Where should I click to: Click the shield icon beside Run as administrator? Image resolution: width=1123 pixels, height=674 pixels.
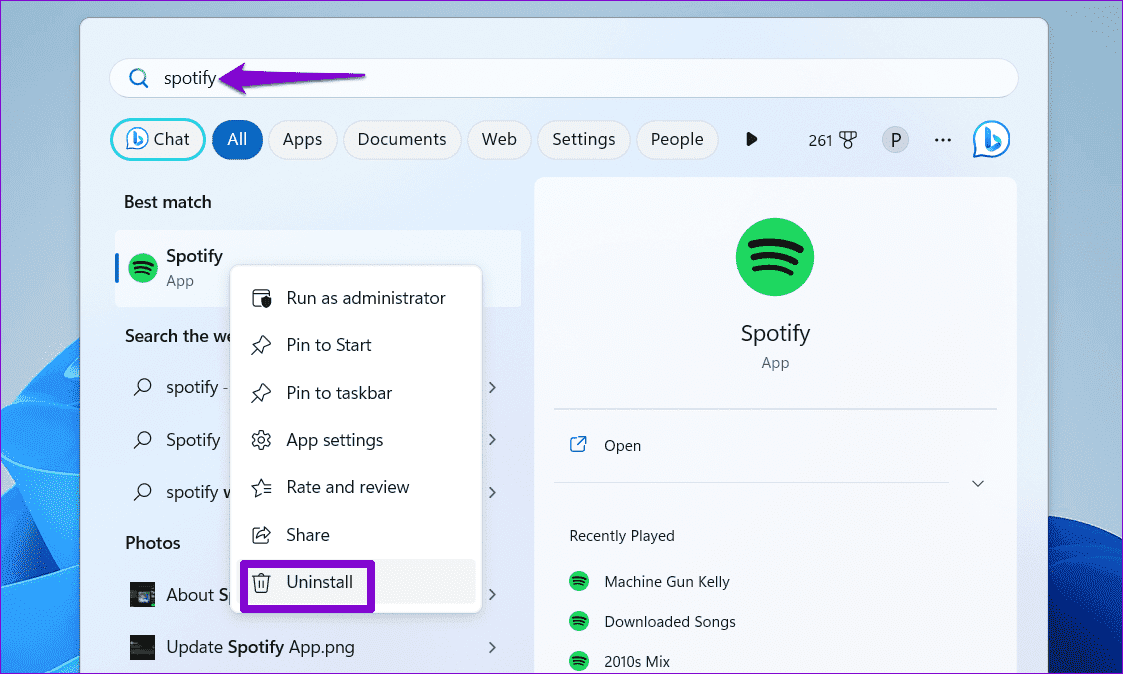[261, 298]
